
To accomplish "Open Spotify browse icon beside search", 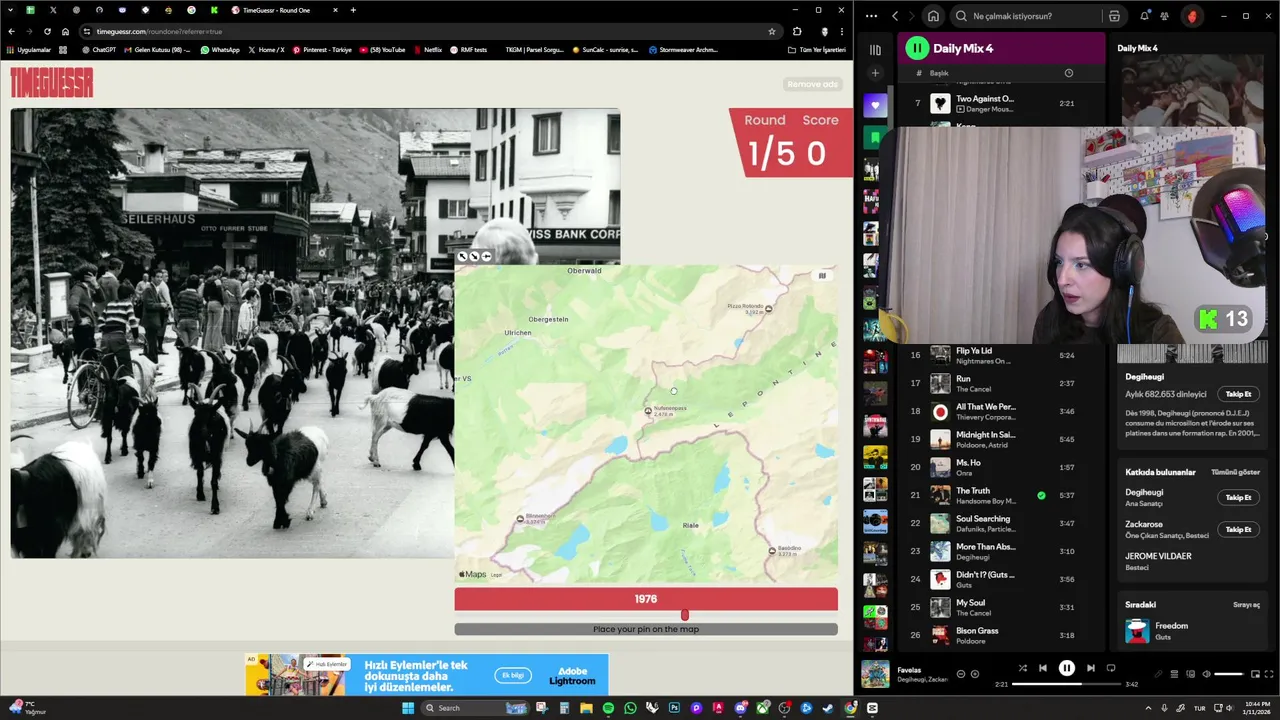I will coord(1114,16).
